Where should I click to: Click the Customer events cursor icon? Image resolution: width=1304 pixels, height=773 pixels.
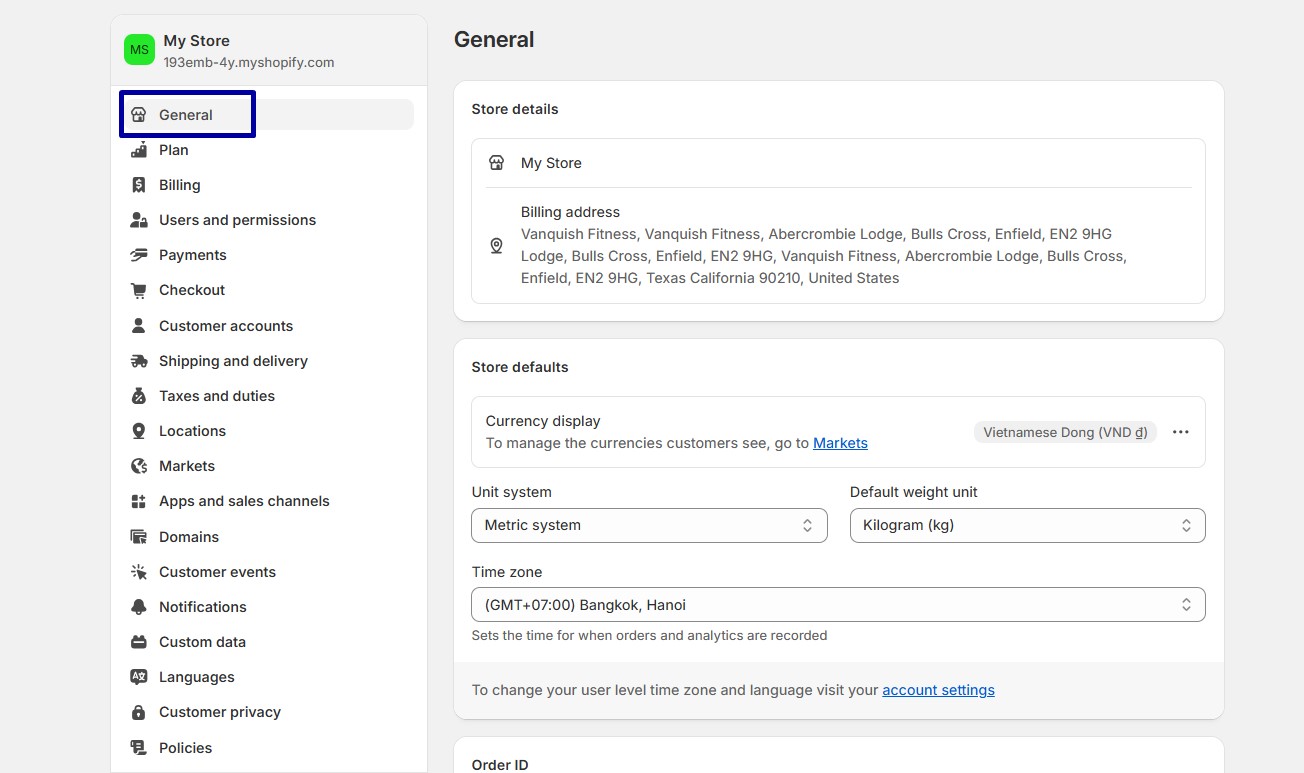click(x=139, y=572)
